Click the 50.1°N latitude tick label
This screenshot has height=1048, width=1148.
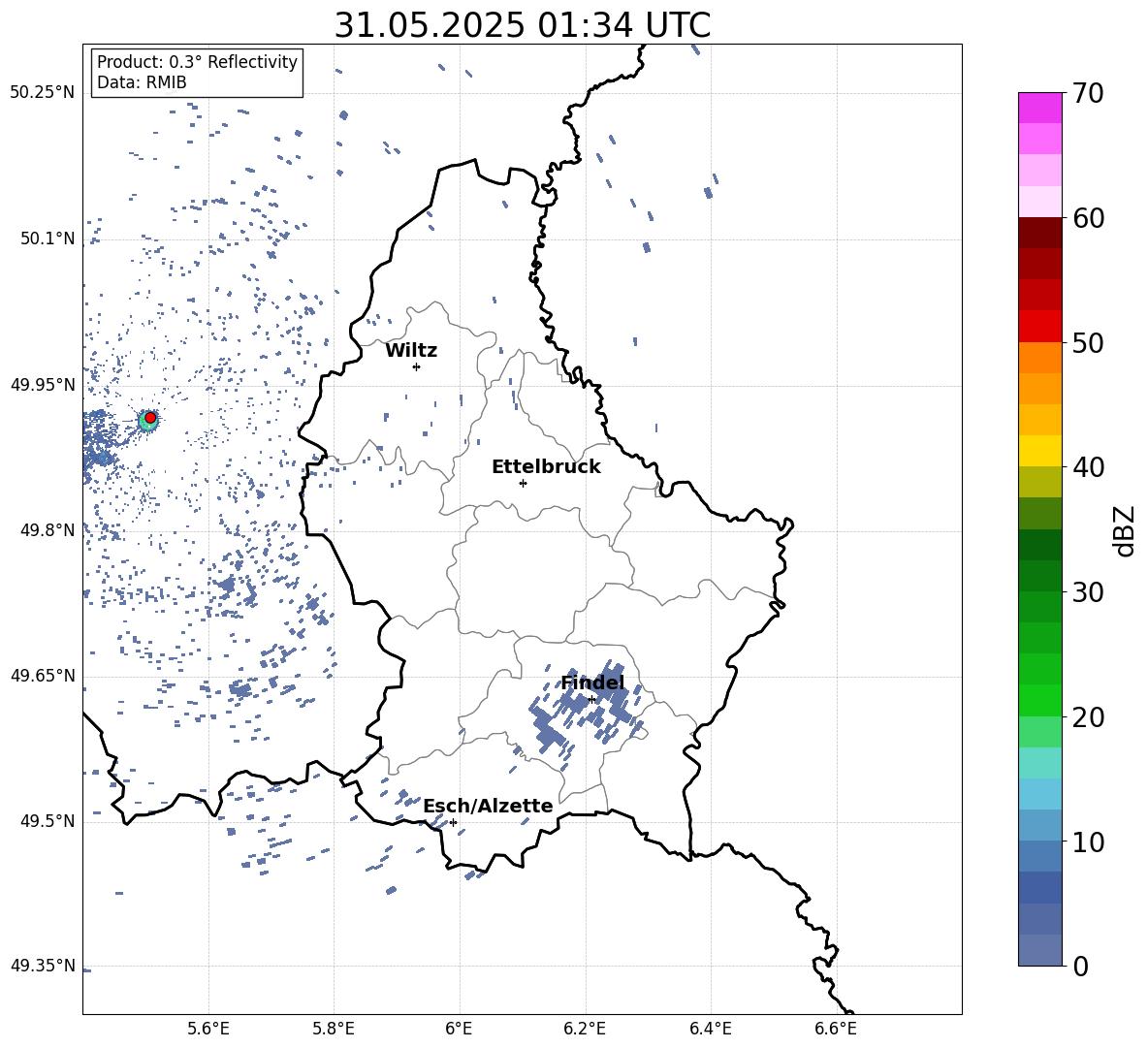click(x=48, y=238)
